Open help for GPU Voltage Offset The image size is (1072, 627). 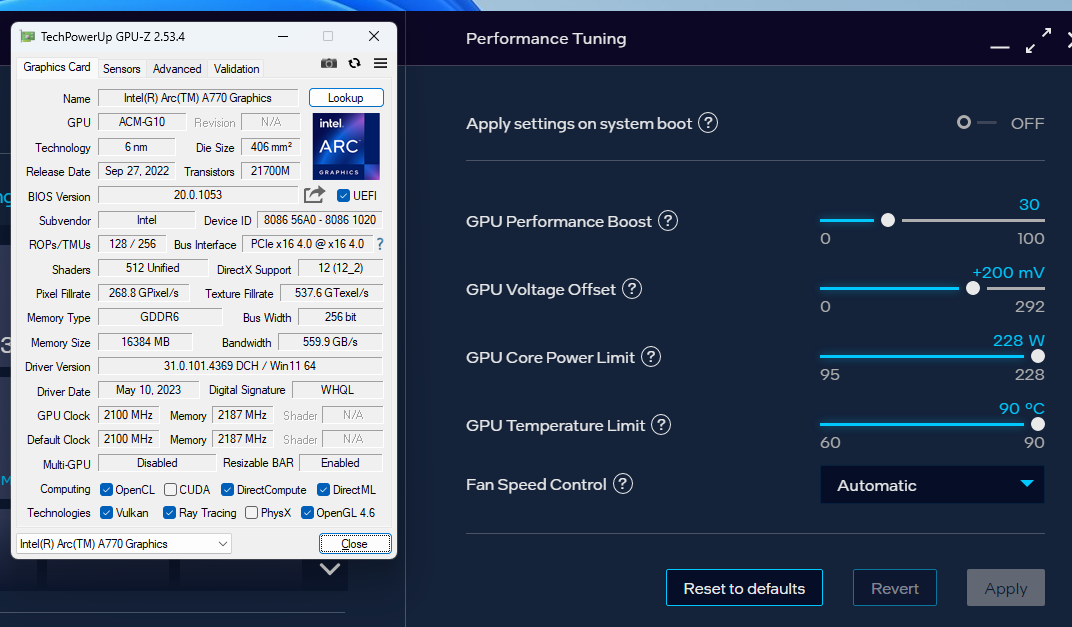click(x=632, y=289)
